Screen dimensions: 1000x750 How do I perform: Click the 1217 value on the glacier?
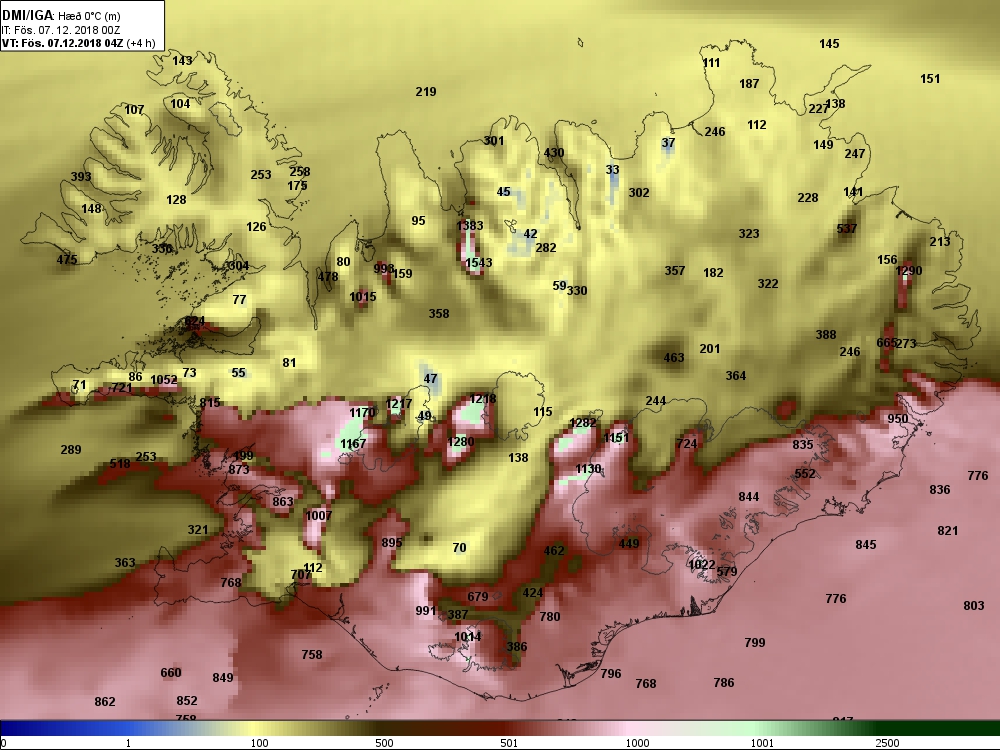399,404
